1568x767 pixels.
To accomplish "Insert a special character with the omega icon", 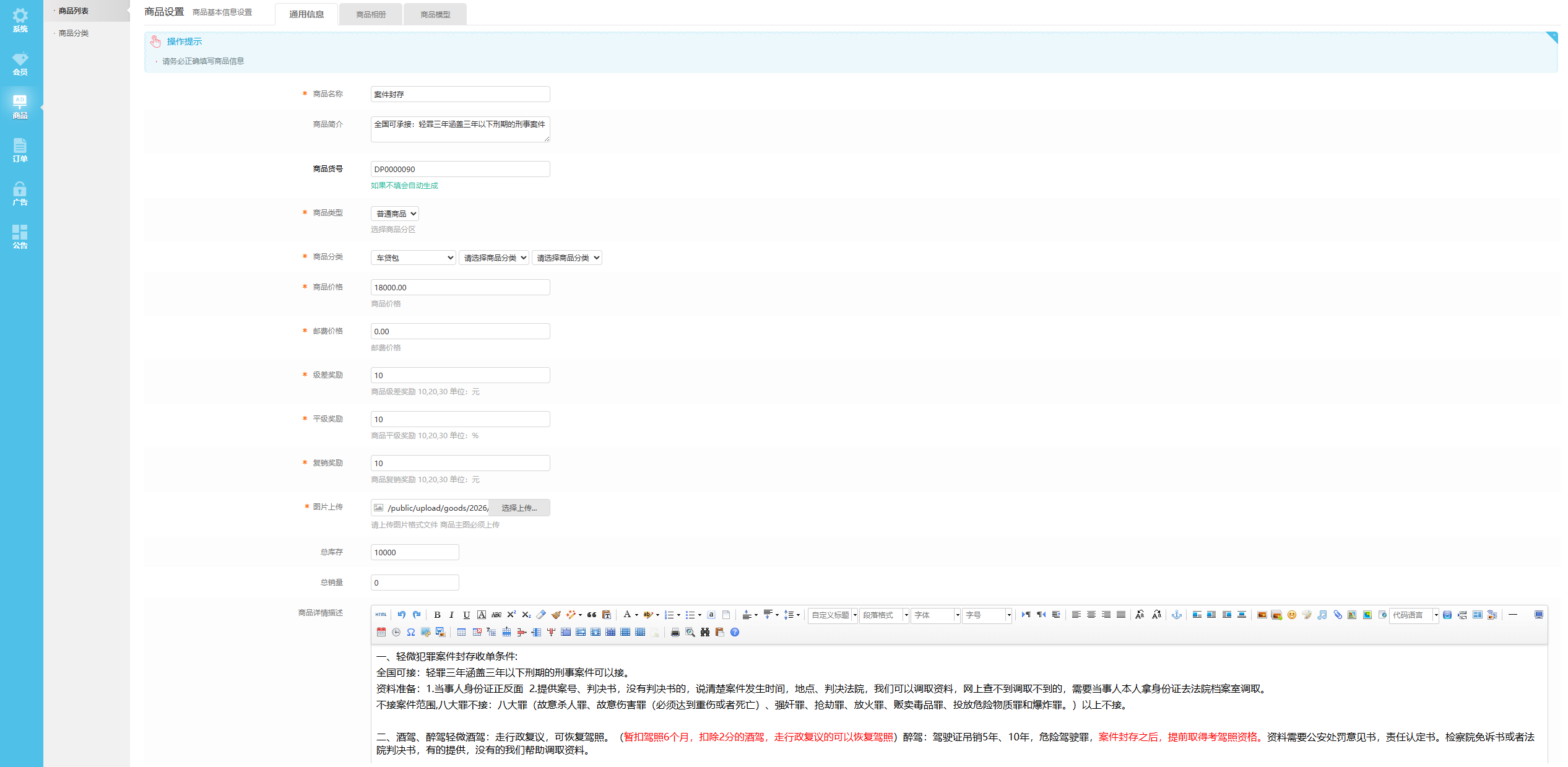I will pyautogui.click(x=411, y=632).
